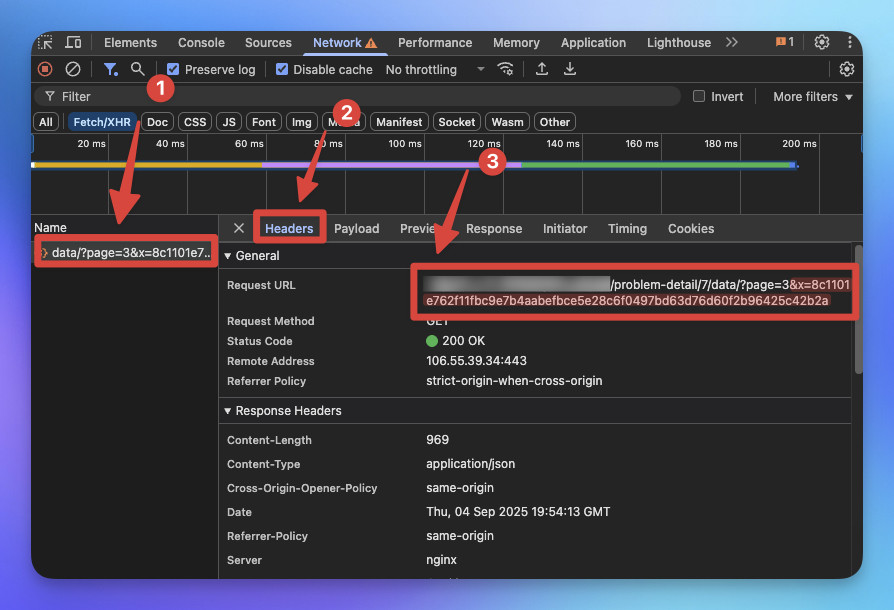The height and width of the screenshot is (610, 894).
Task: Filter requests by Img
Action: click(x=302, y=122)
